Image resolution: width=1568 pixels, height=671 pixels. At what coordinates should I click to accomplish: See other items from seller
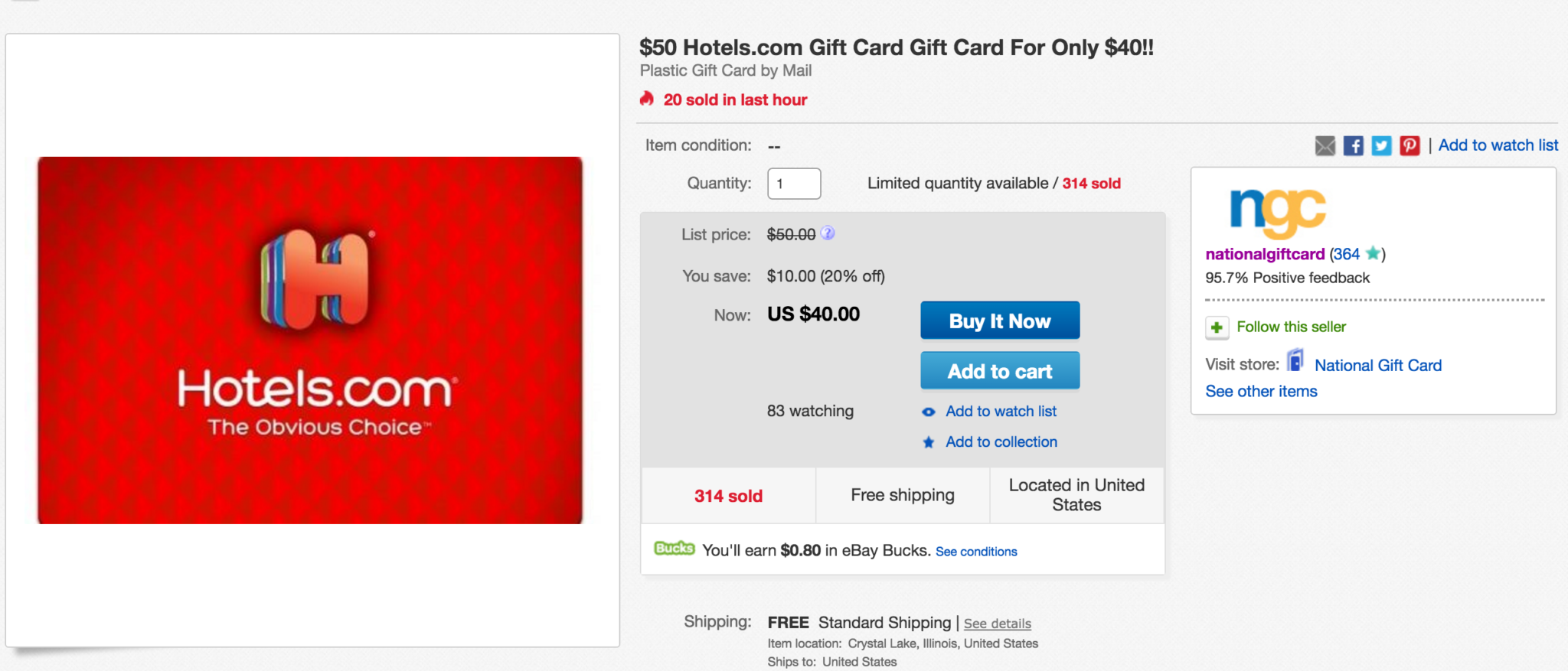(x=1261, y=392)
